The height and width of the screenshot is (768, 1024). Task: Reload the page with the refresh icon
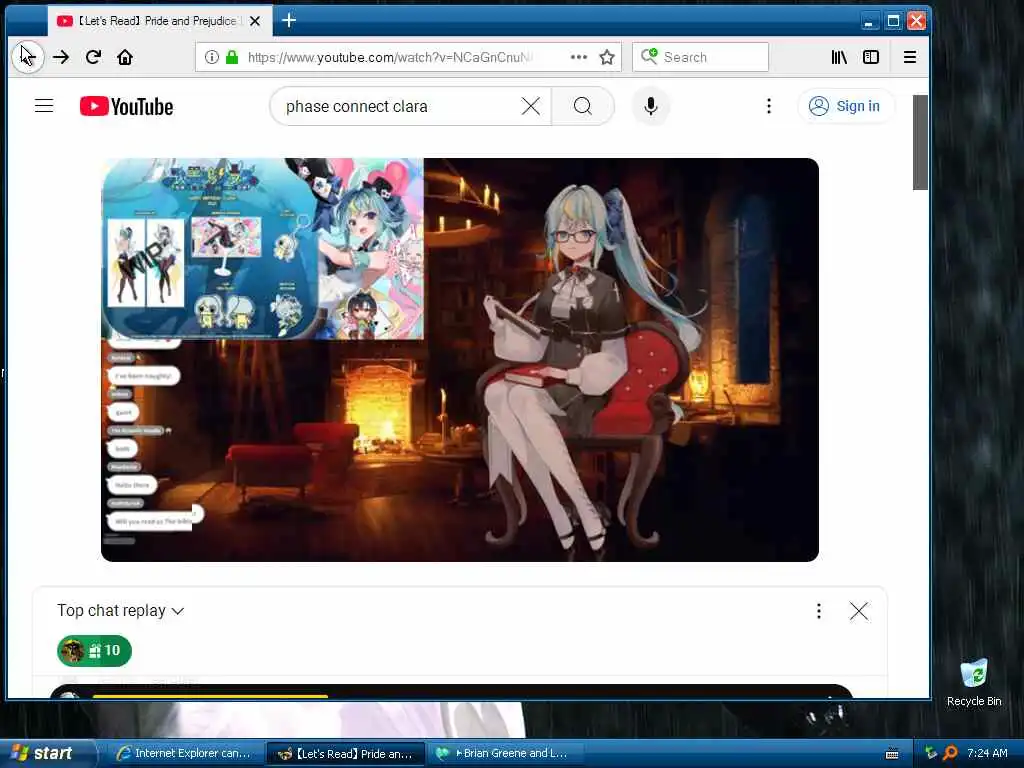(x=93, y=57)
